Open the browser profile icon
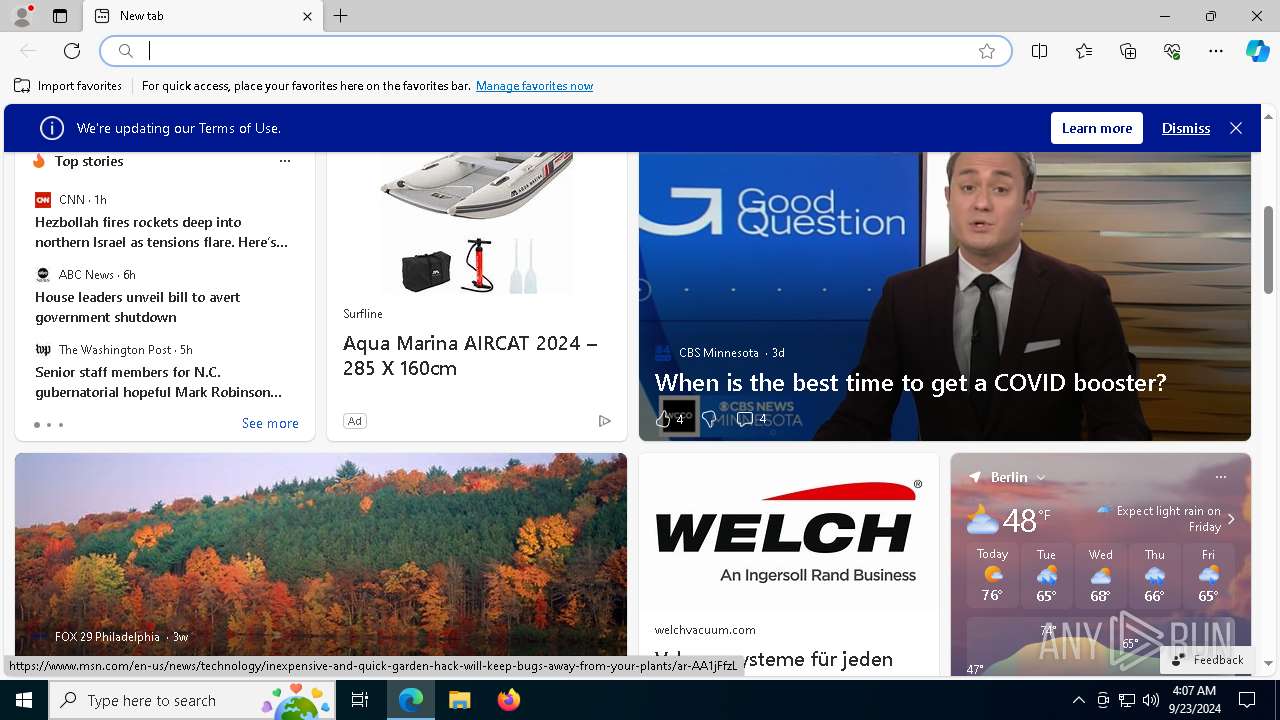 click(x=22, y=16)
